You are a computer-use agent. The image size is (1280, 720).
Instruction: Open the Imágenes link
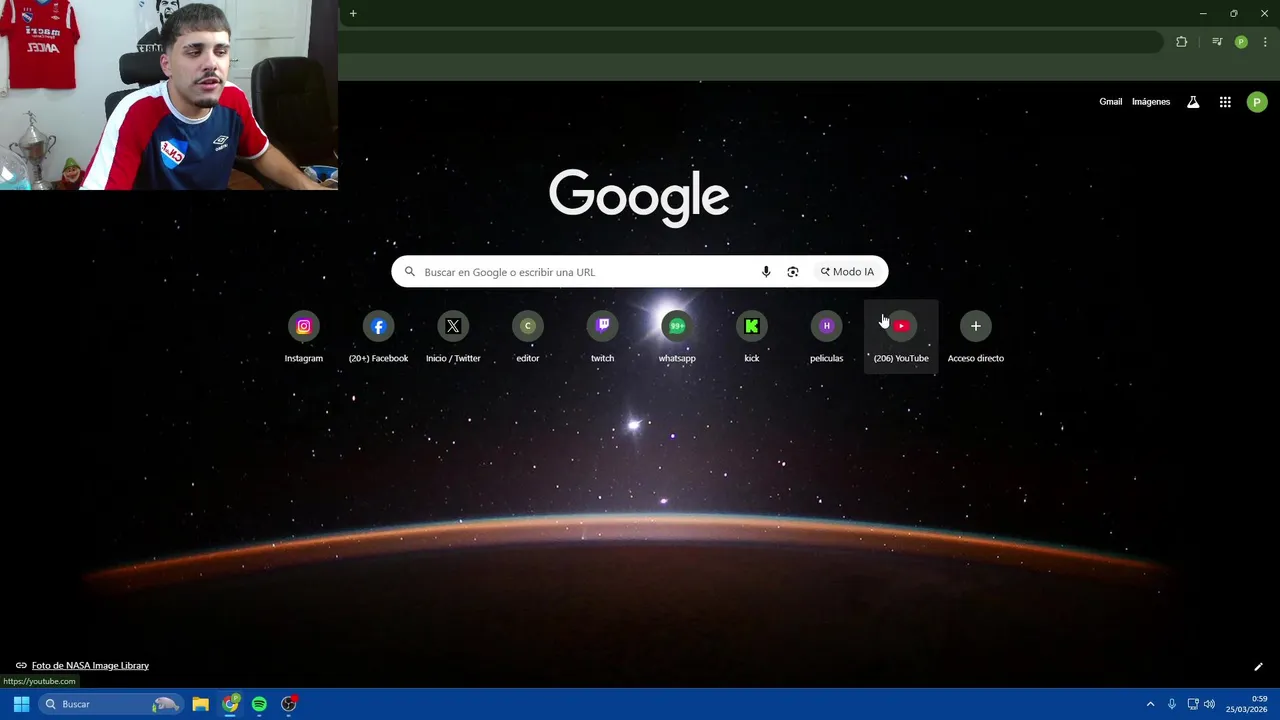click(1151, 102)
